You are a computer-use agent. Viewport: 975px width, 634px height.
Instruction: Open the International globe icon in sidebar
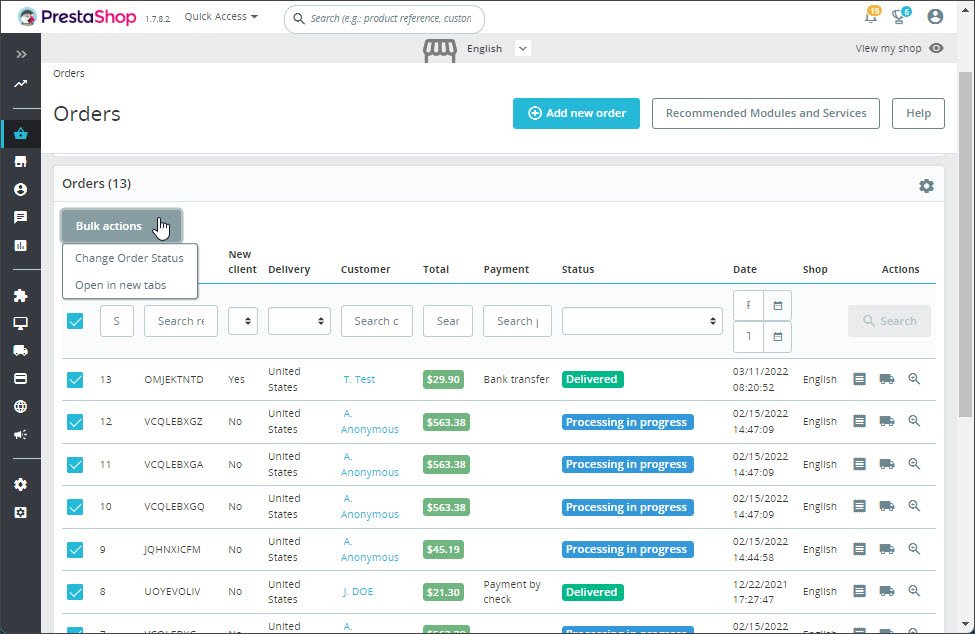21,407
